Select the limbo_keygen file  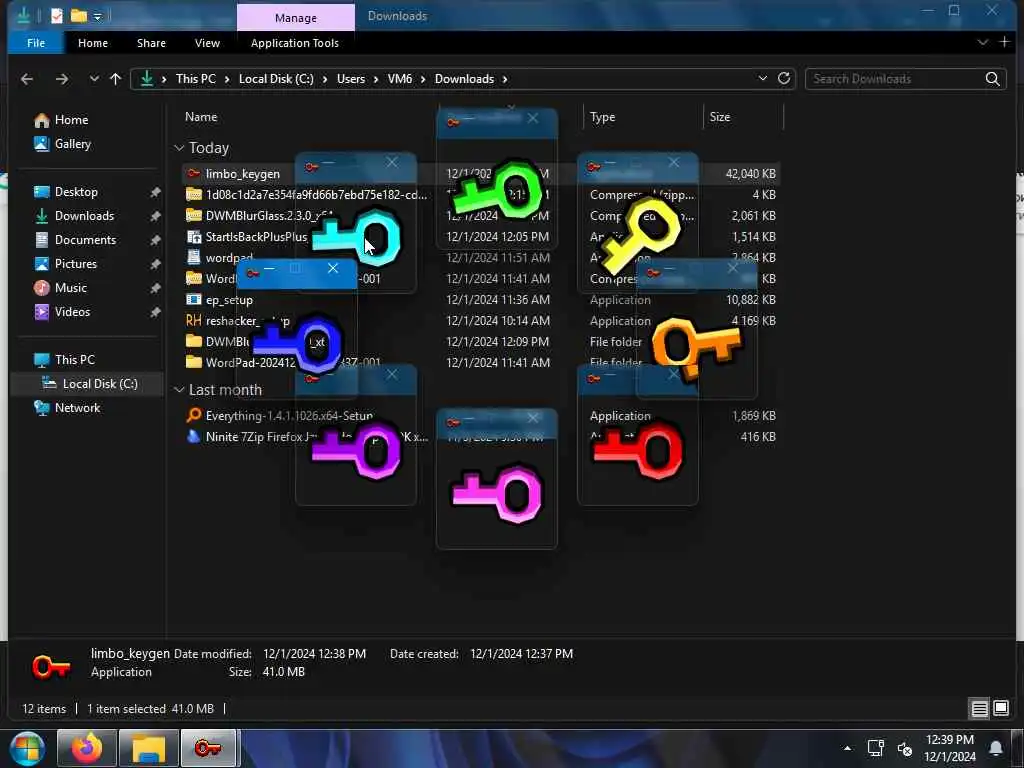pos(242,174)
